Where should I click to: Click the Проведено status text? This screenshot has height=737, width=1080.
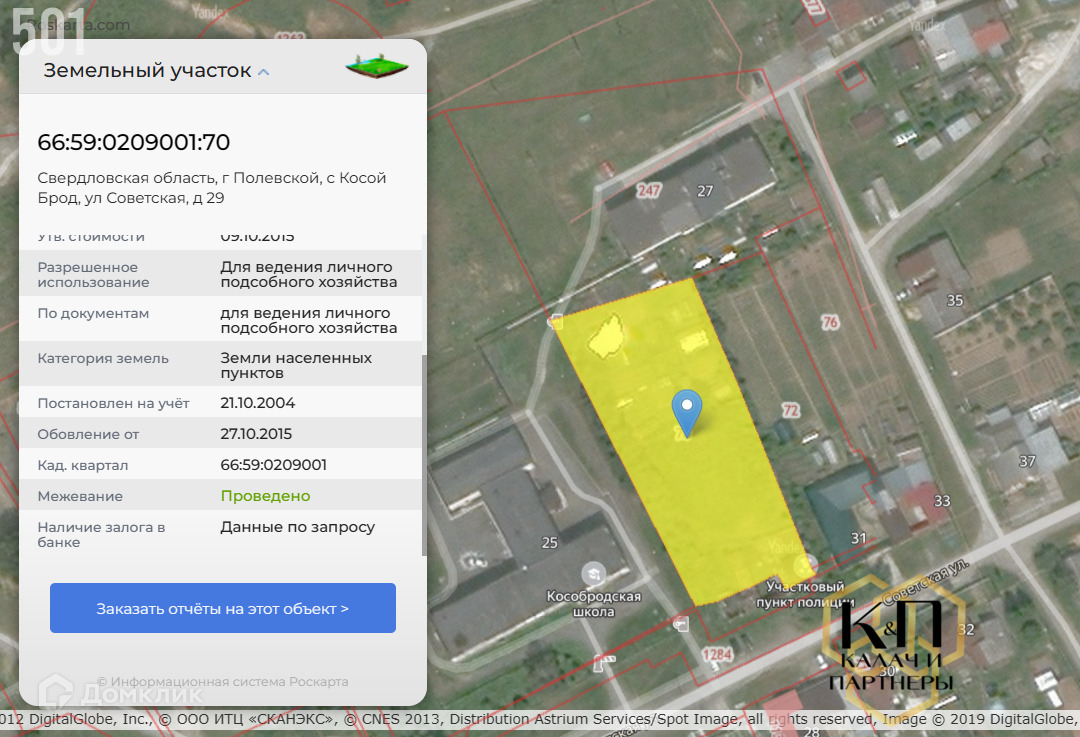[265, 496]
